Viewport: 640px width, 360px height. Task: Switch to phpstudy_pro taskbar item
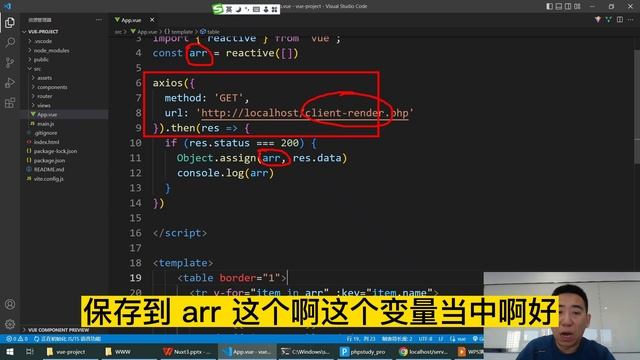(x=363, y=351)
